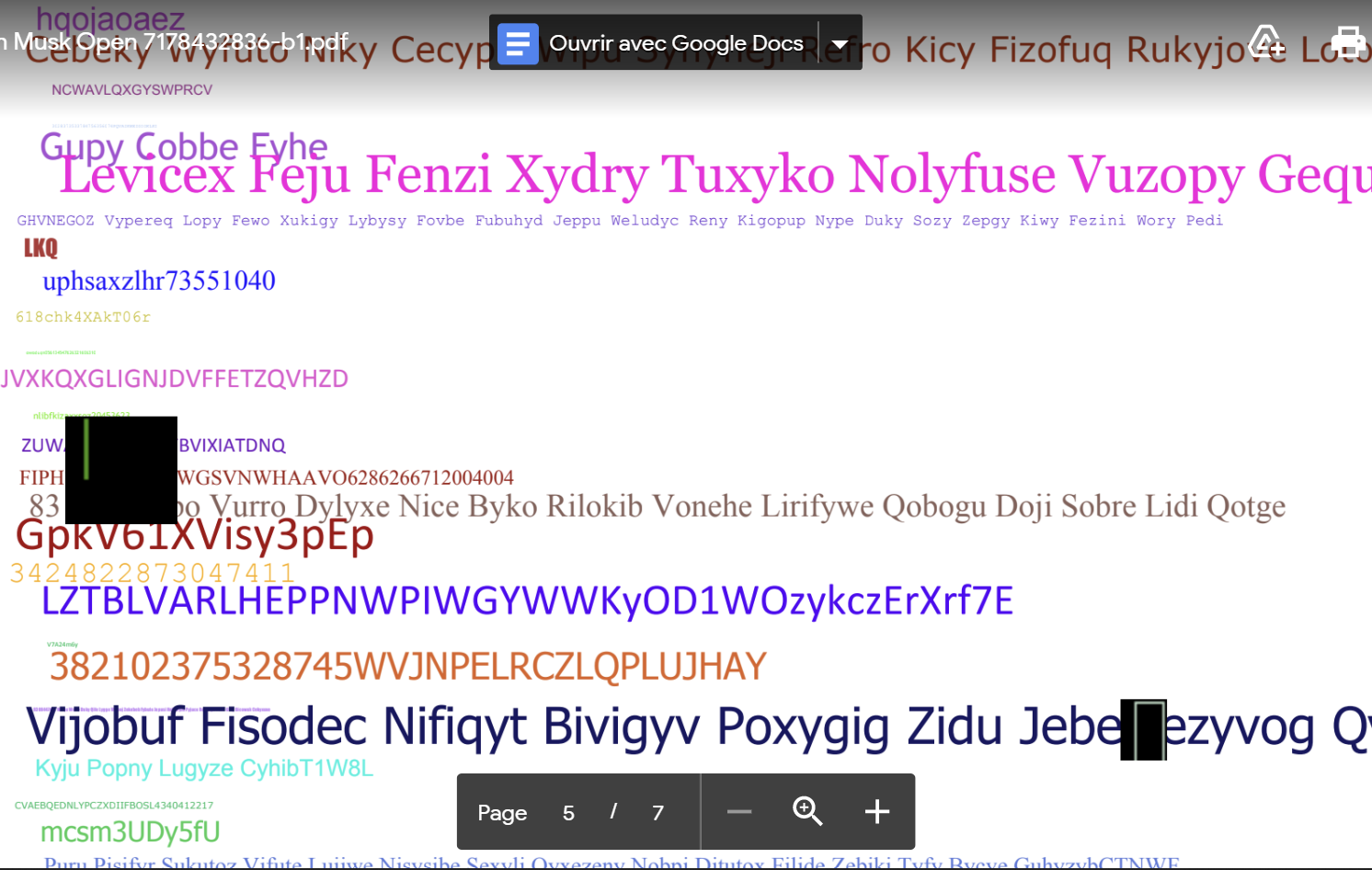The height and width of the screenshot is (870, 1372).
Task: Click the monospace line starting GHVNEGOZ Vypereq
Action: [620, 221]
